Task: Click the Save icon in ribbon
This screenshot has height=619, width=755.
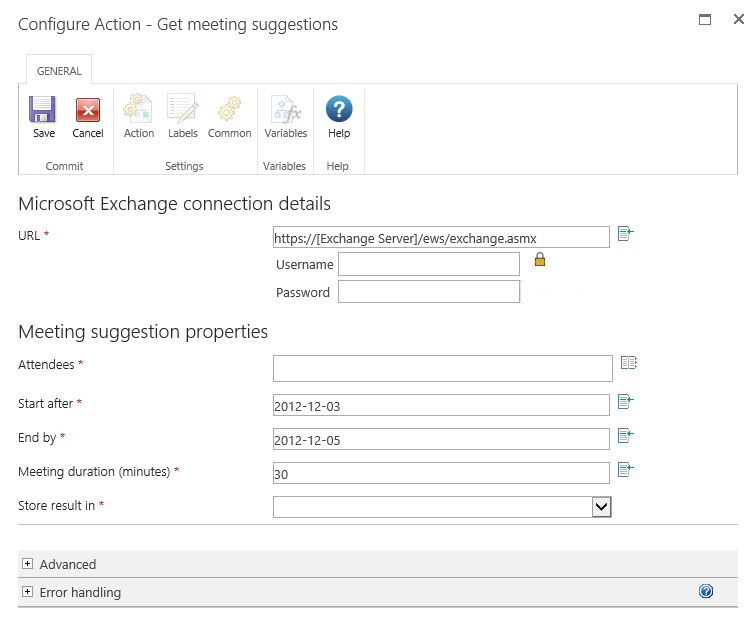Action: coord(43,110)
